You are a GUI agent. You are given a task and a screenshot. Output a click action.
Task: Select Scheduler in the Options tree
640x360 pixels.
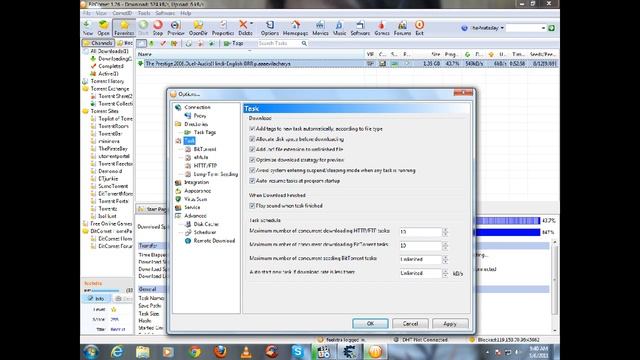pyautogui.click(x=205, y=232)
